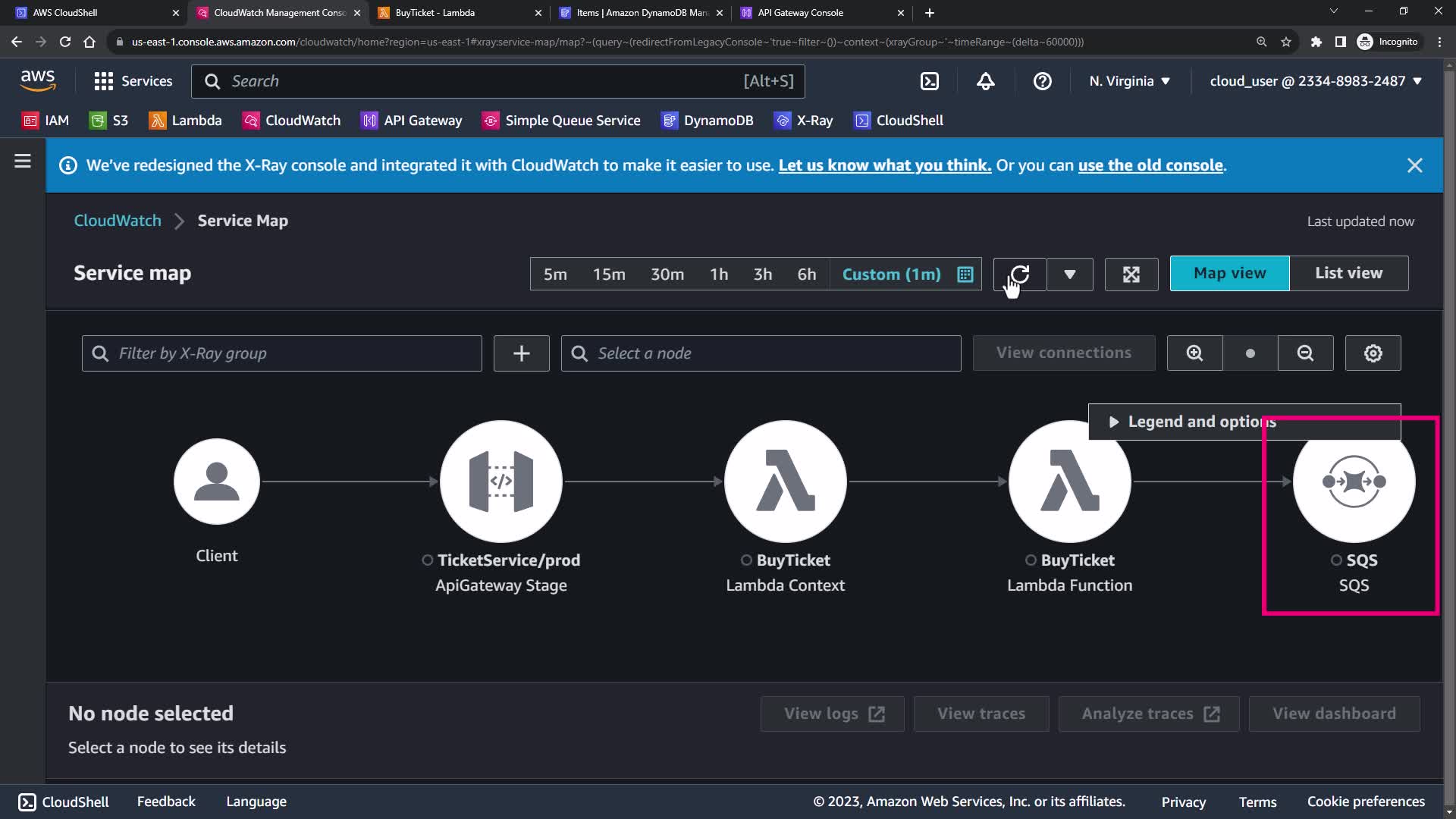1456x819 pixels.
Task: Click the Filter by X-Ray group field
Action: click(x=282, y=353)
